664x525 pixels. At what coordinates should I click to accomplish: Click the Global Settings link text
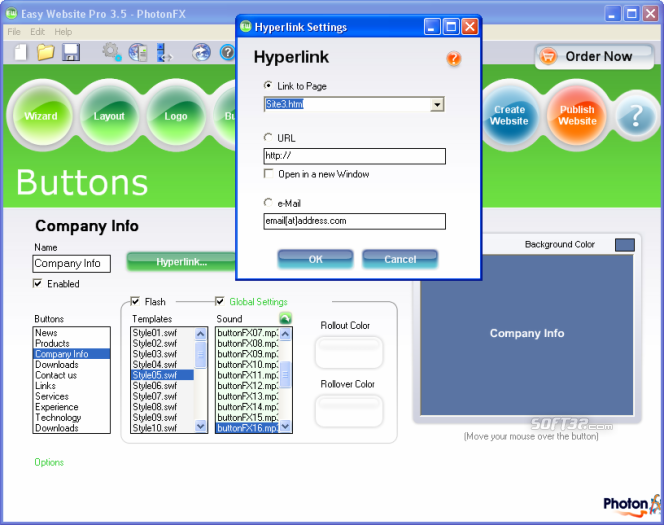pyautogui.click(x=258, y=301)
